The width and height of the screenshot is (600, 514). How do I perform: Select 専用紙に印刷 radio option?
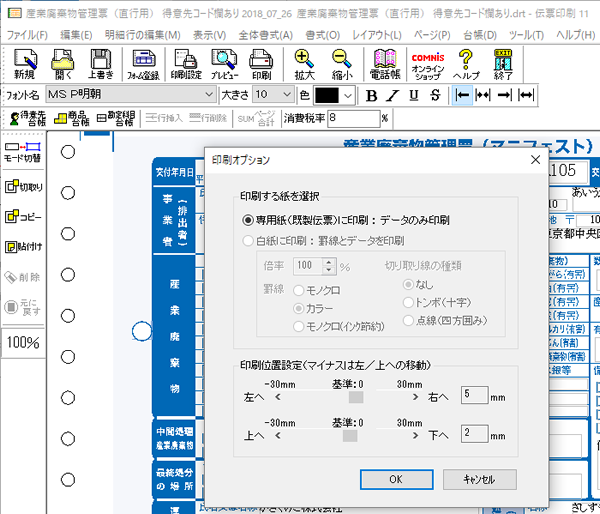coord(248,219)
